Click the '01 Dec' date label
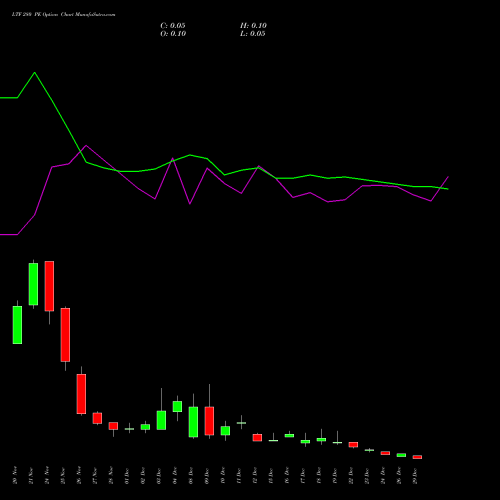Image resolution: width=500 pixels, height=500 pixels. pos(127,475)
